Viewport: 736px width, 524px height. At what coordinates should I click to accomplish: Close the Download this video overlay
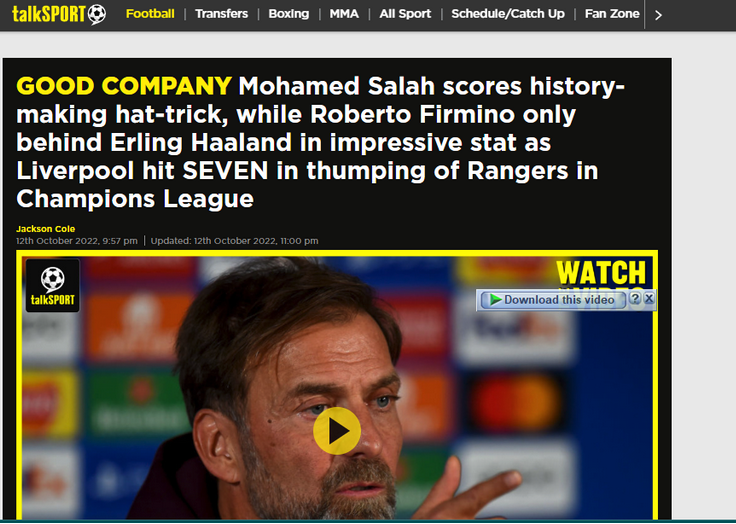click(649, 298)
